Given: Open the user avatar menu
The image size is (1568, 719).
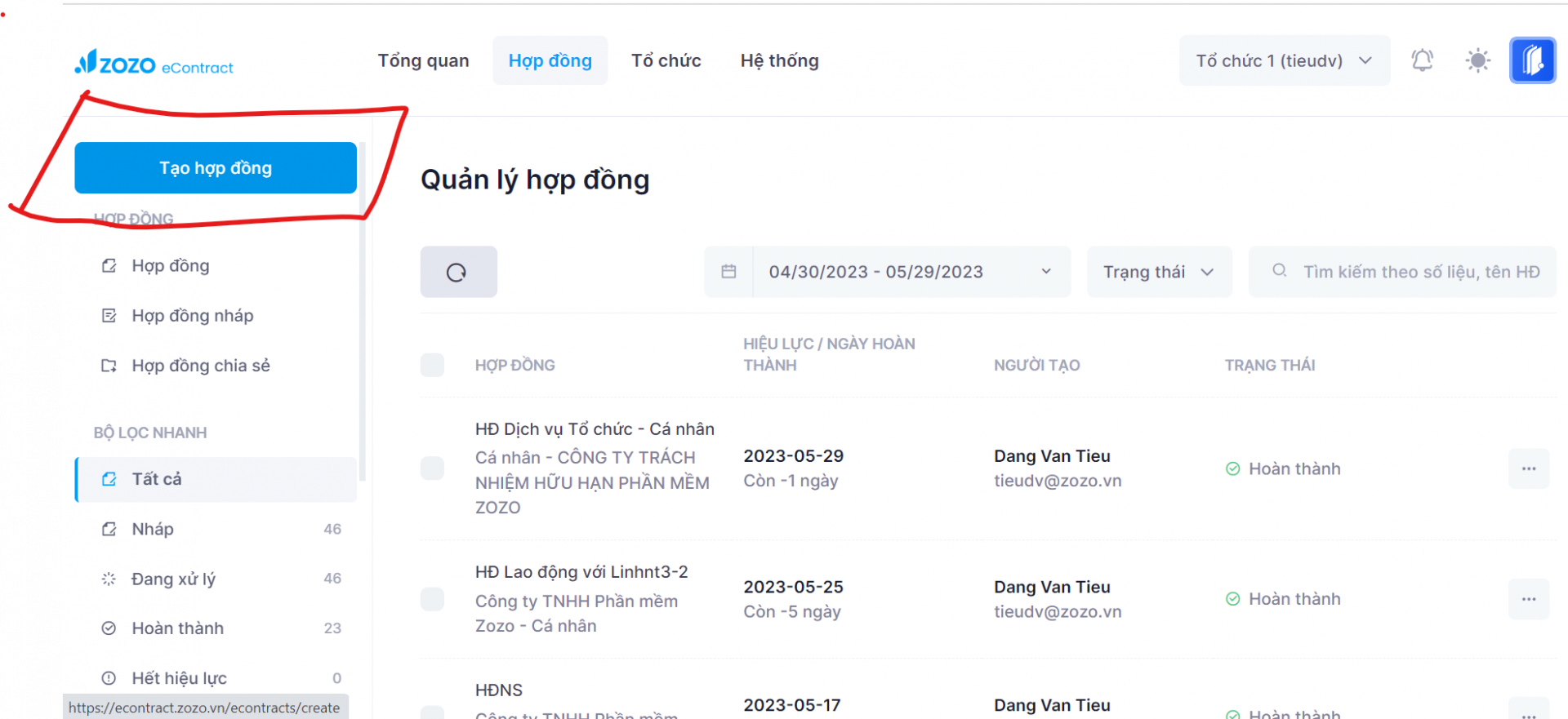Looking at the screenshot, I should point(1532,60).
